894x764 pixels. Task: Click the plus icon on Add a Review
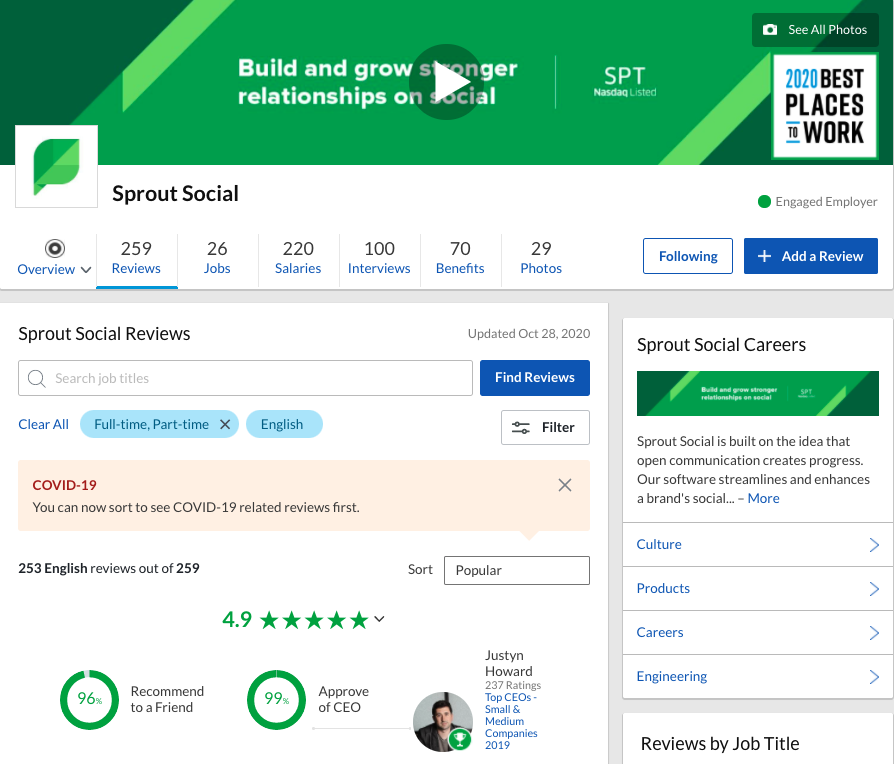(764, 256)
